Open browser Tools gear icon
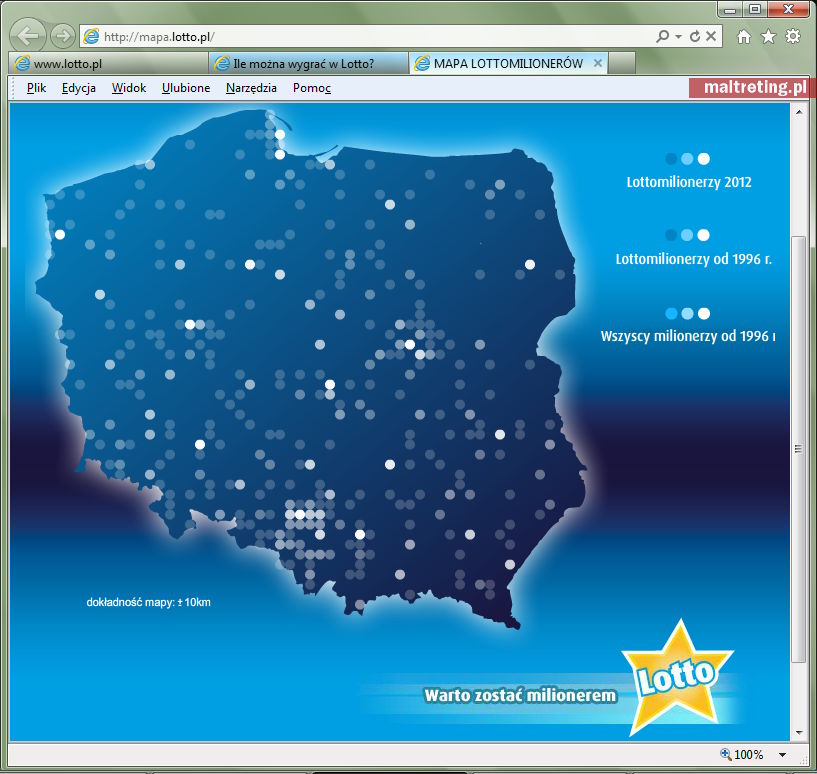817x774 pixels. 793,36
